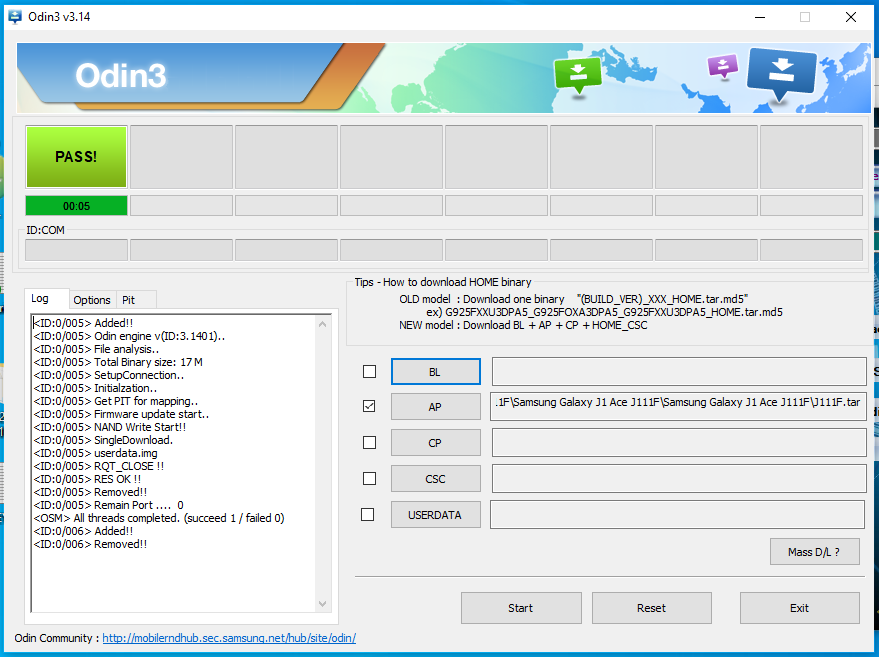This screenshot has height=657, width=879.
Task: Click the AP file button
Action: pyautogui.click(x=436, y=407)
